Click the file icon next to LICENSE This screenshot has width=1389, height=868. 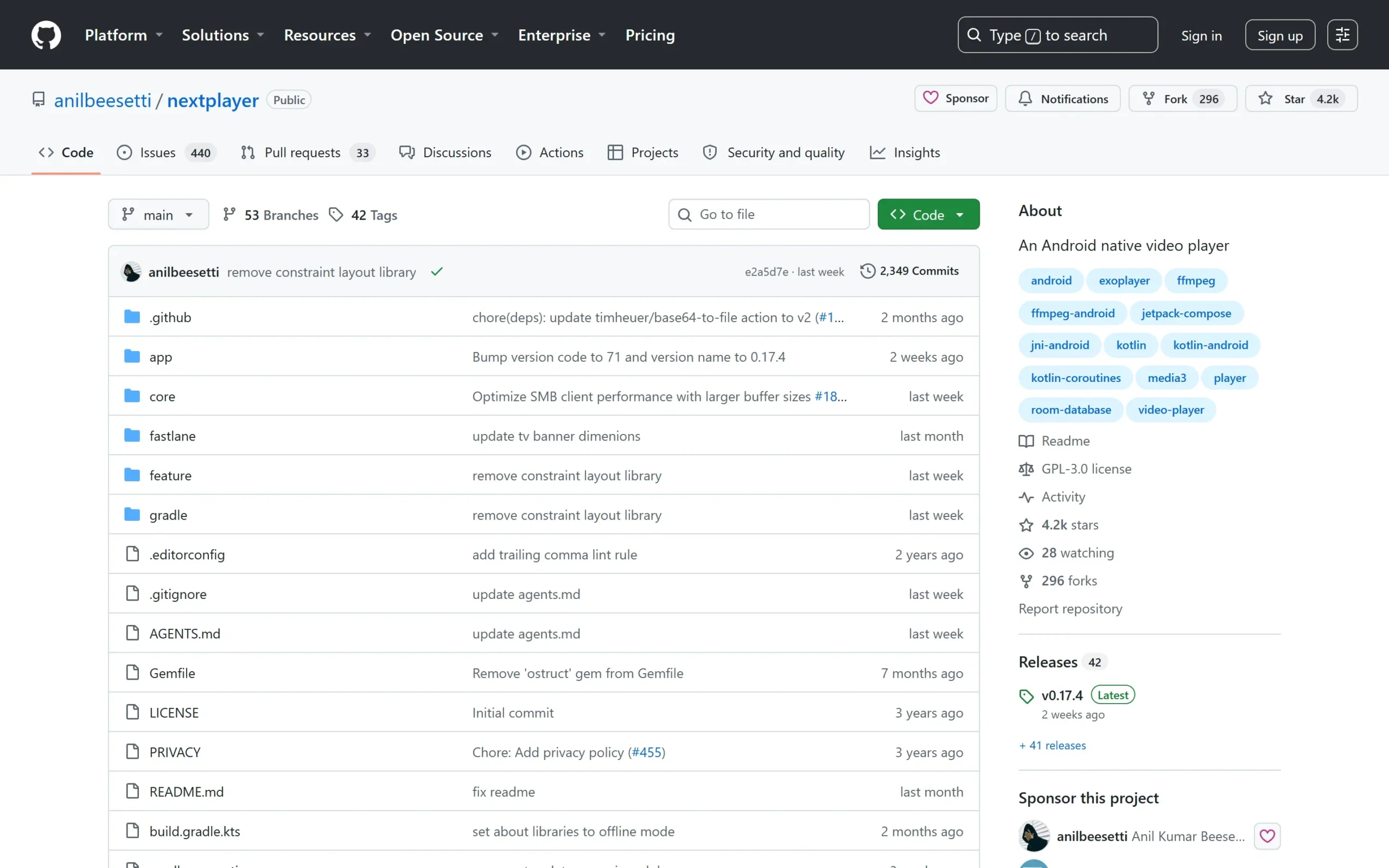132,712
